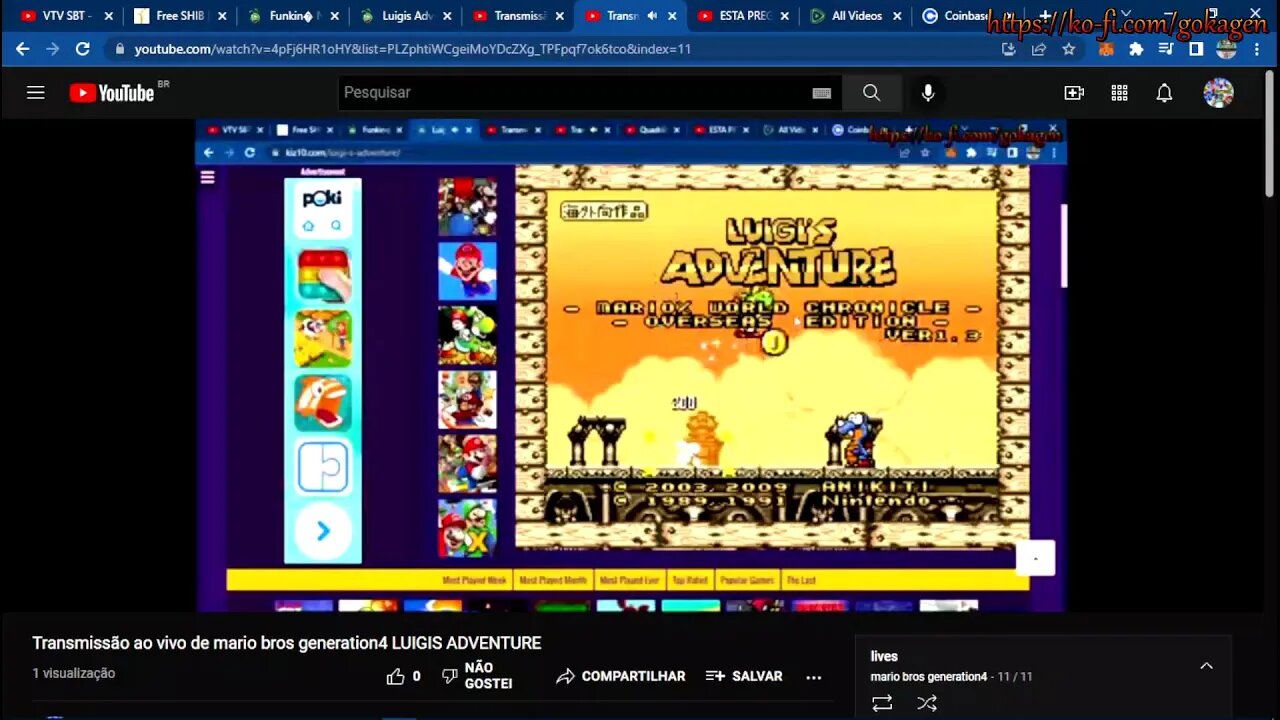Close the All Videos tab

[897, 16]
